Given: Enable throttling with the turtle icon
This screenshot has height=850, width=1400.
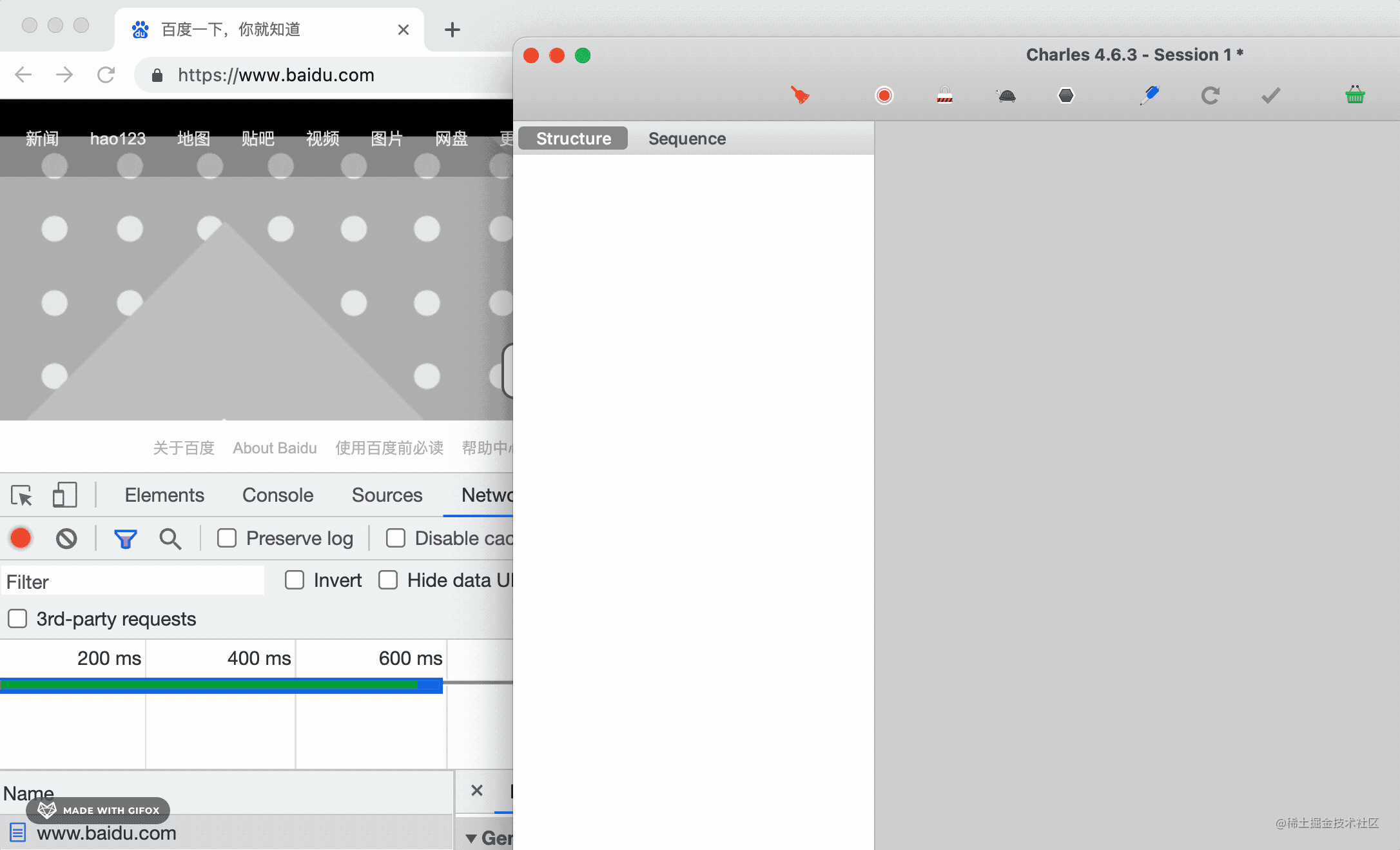Looking at the screenshot, I should [1006, 95].
